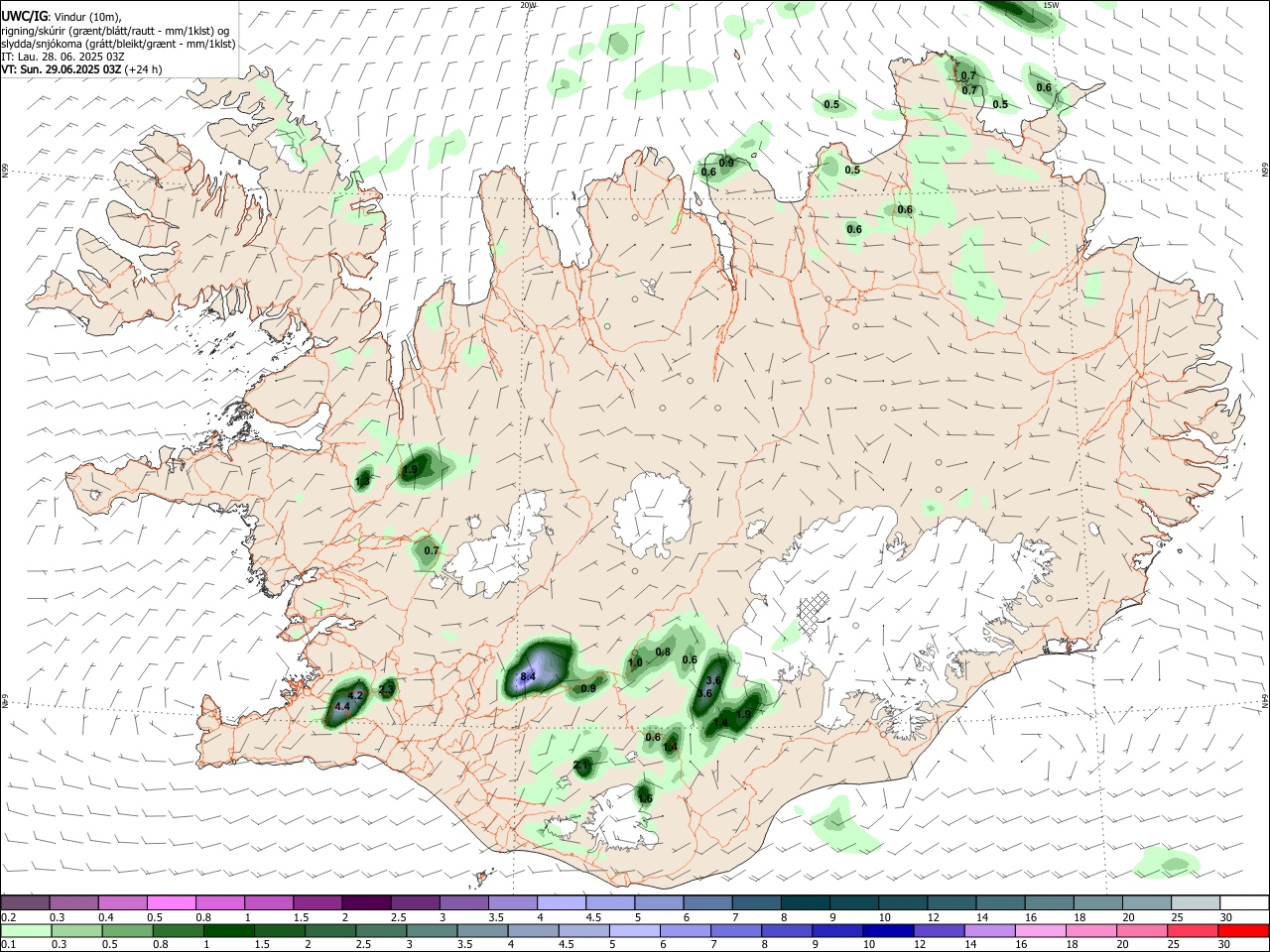The height and width of the screenshot is (952, 1270).
Task: Click the 4.2 precipitation value label
Action: pos(355,695)
